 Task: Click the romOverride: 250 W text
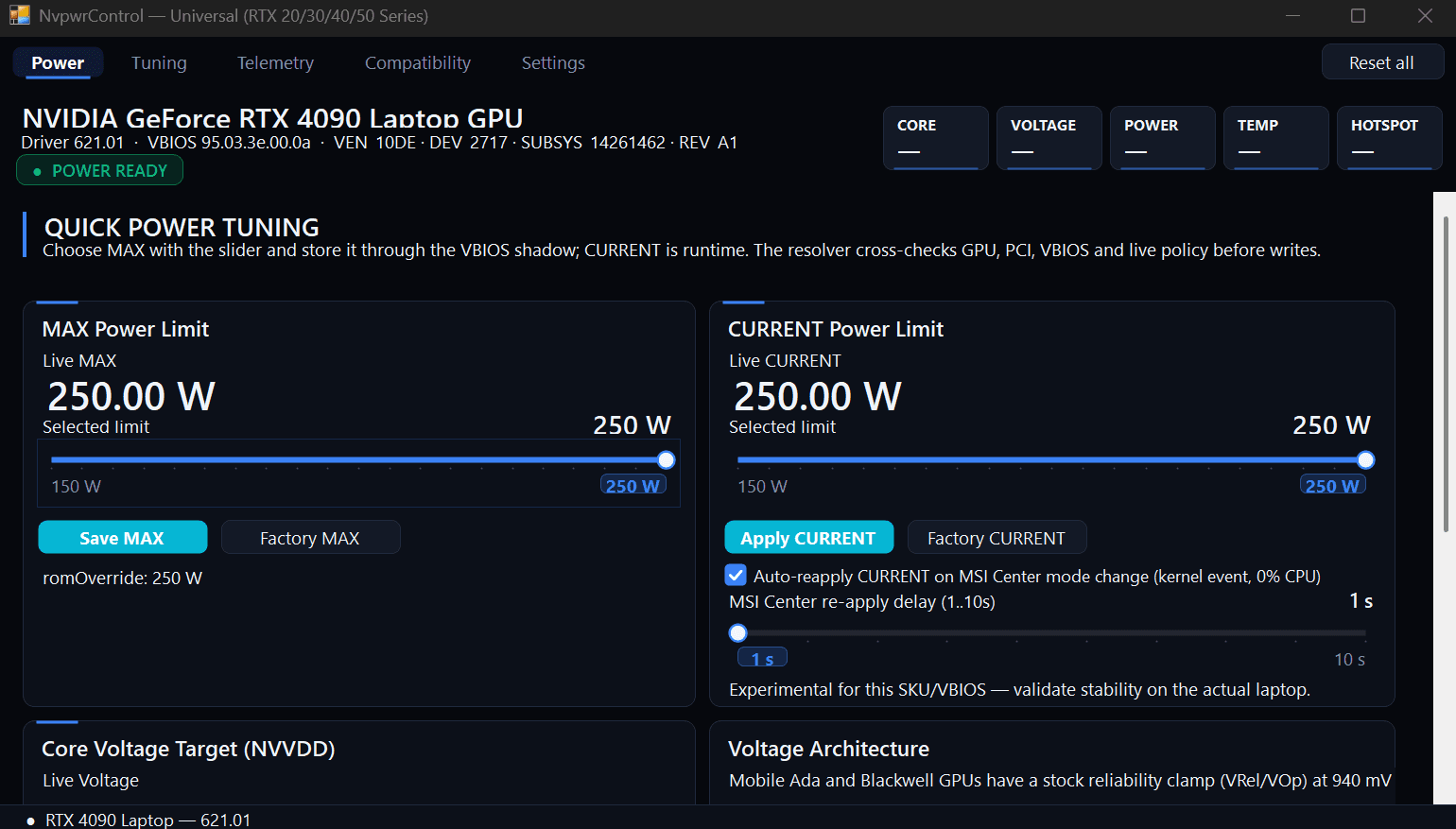(x=123, y=578)
